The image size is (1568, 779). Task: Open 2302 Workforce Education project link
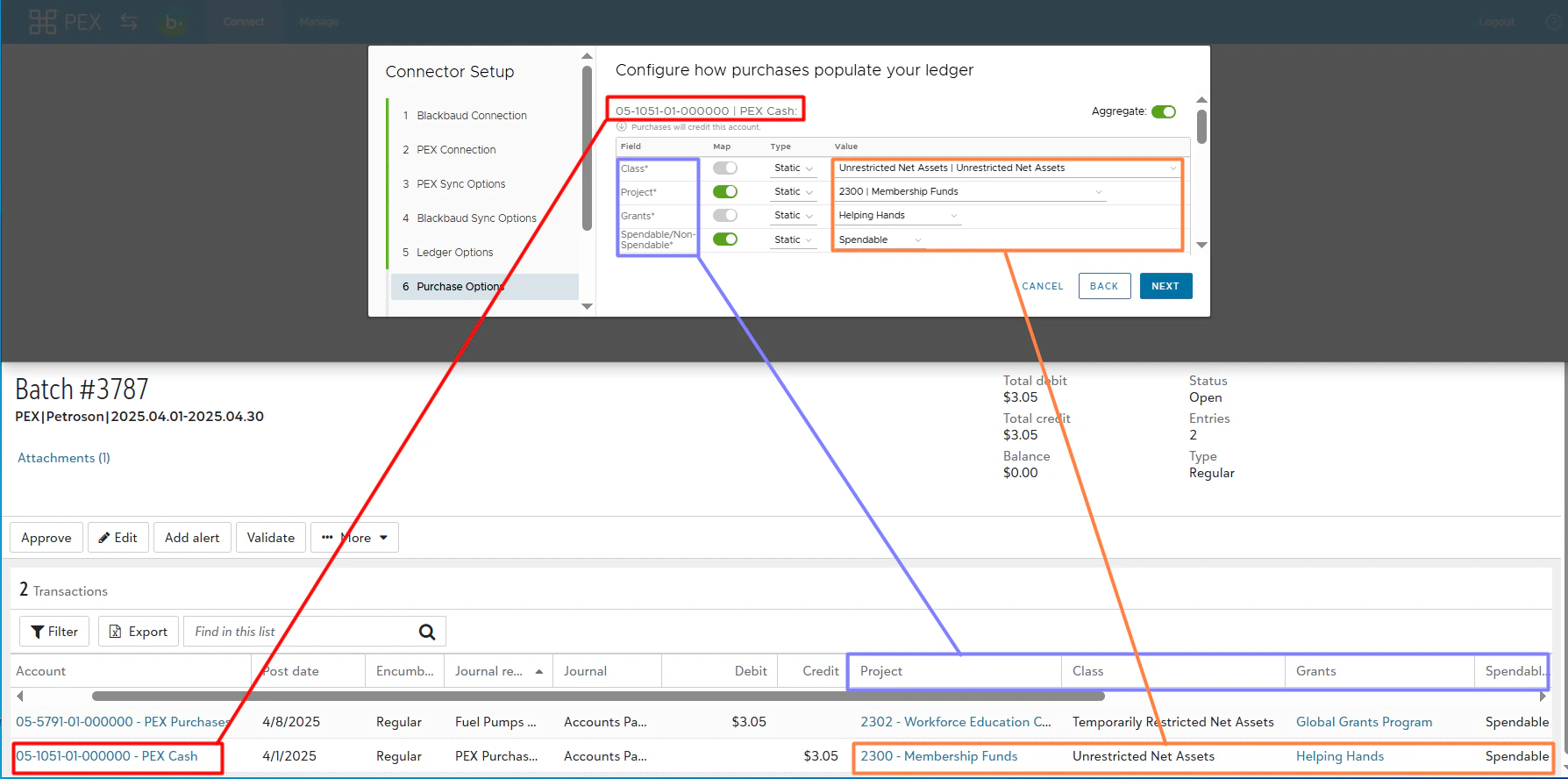click(x=956, y=722)
